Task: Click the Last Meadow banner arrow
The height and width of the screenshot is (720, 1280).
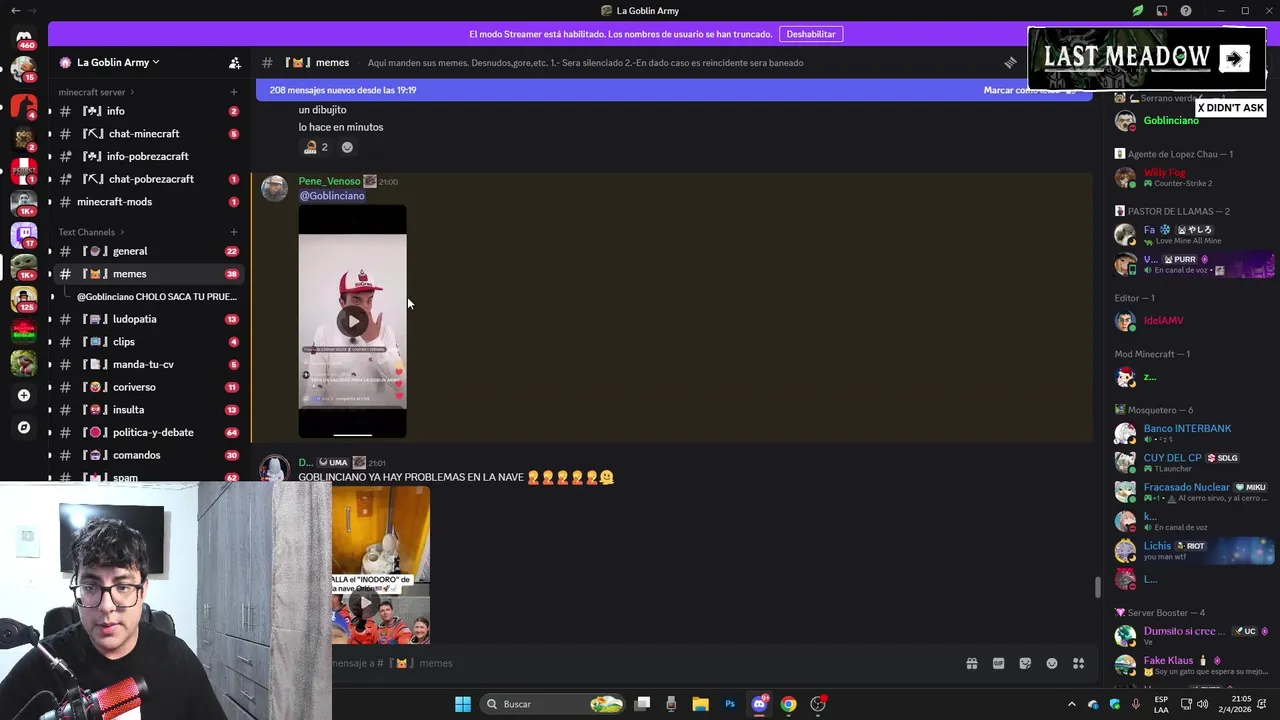Action: [1234, 58]
